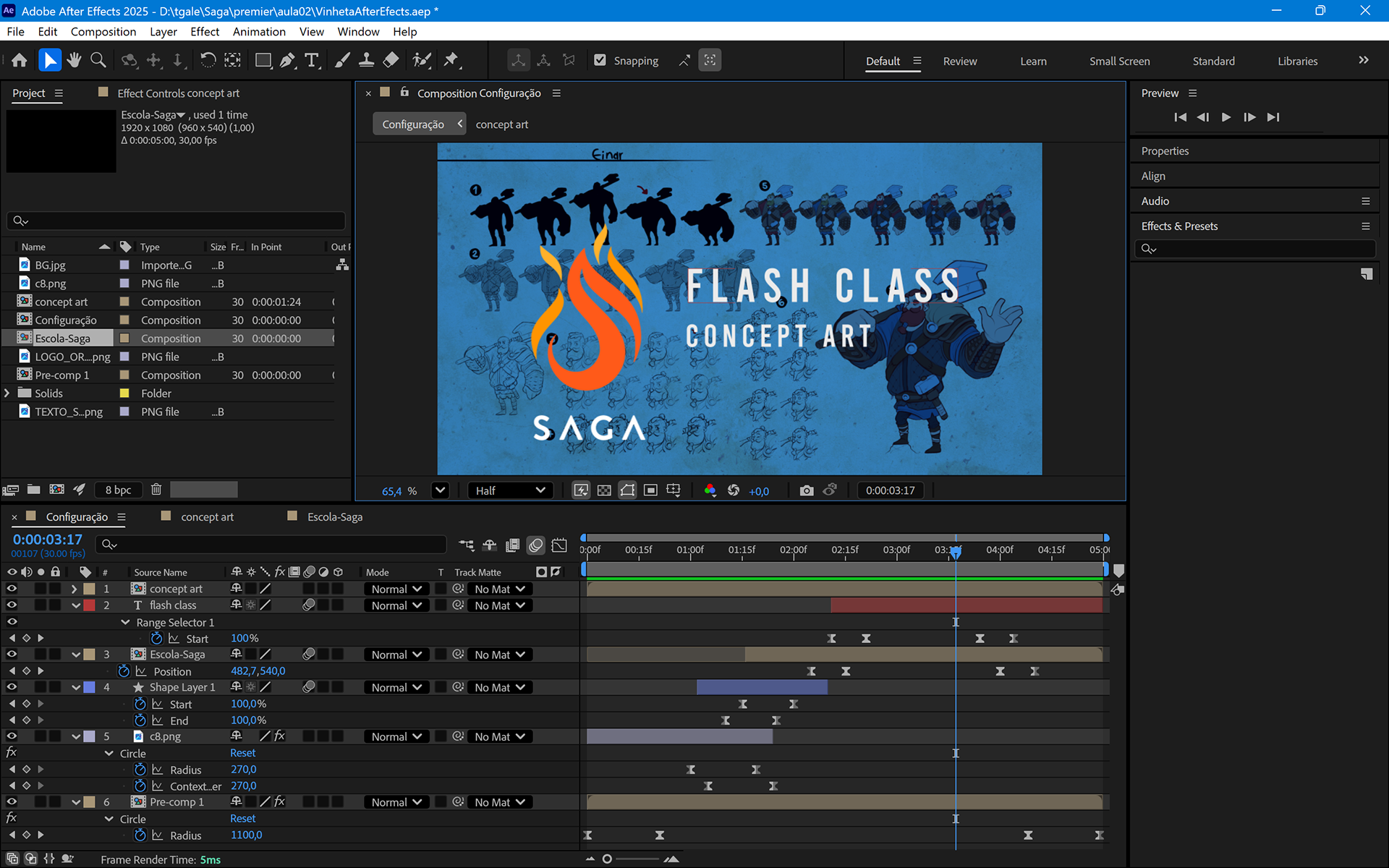Toggle the Snapping checkbox
The height and width of the screenshot is (868, 1389).
(x=600, y=61)
